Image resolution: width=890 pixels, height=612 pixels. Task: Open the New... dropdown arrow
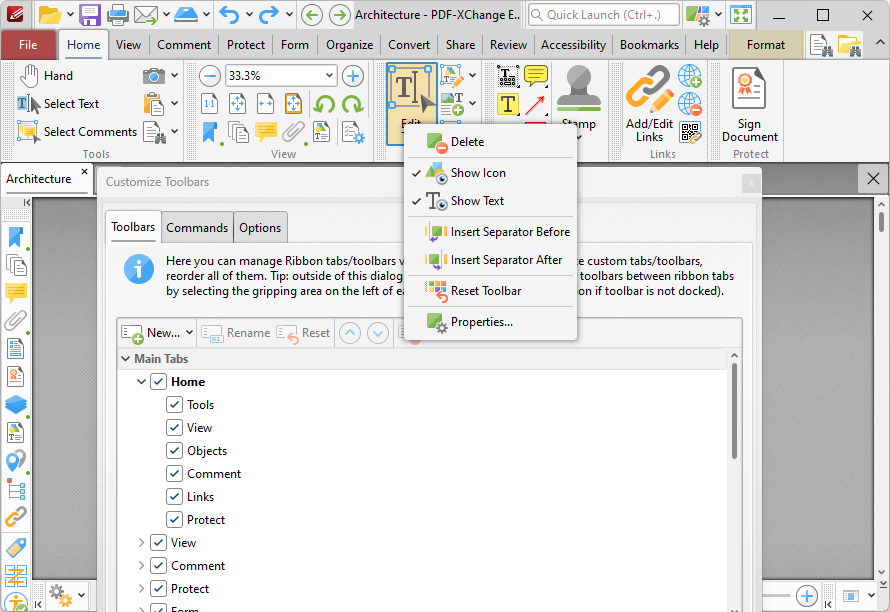(x=189, y=333)
